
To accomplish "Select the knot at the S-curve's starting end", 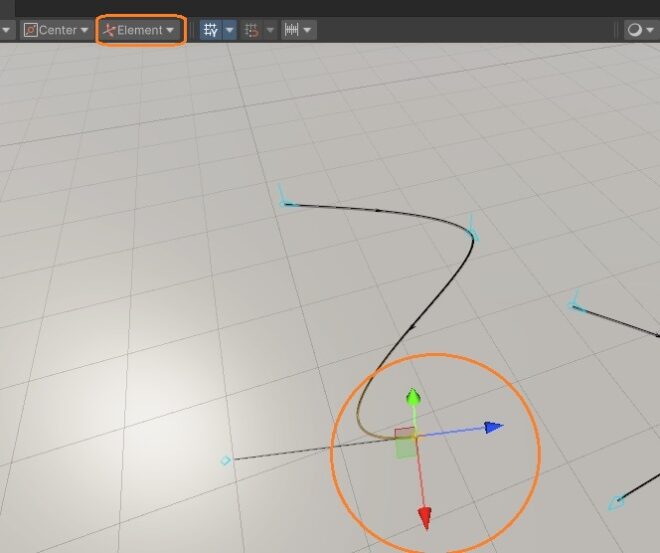I will (x=284, y=203).
